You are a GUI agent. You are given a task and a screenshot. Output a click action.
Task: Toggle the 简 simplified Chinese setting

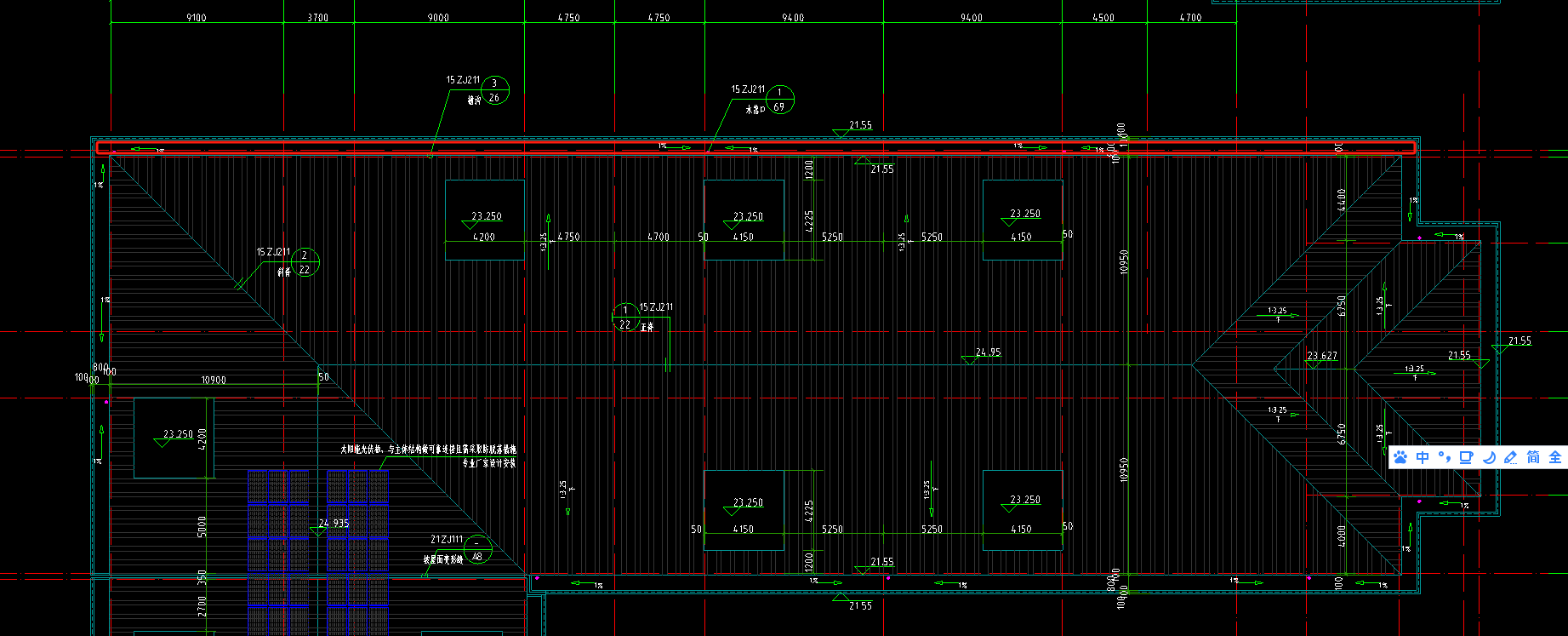(x=1532, y=457)
